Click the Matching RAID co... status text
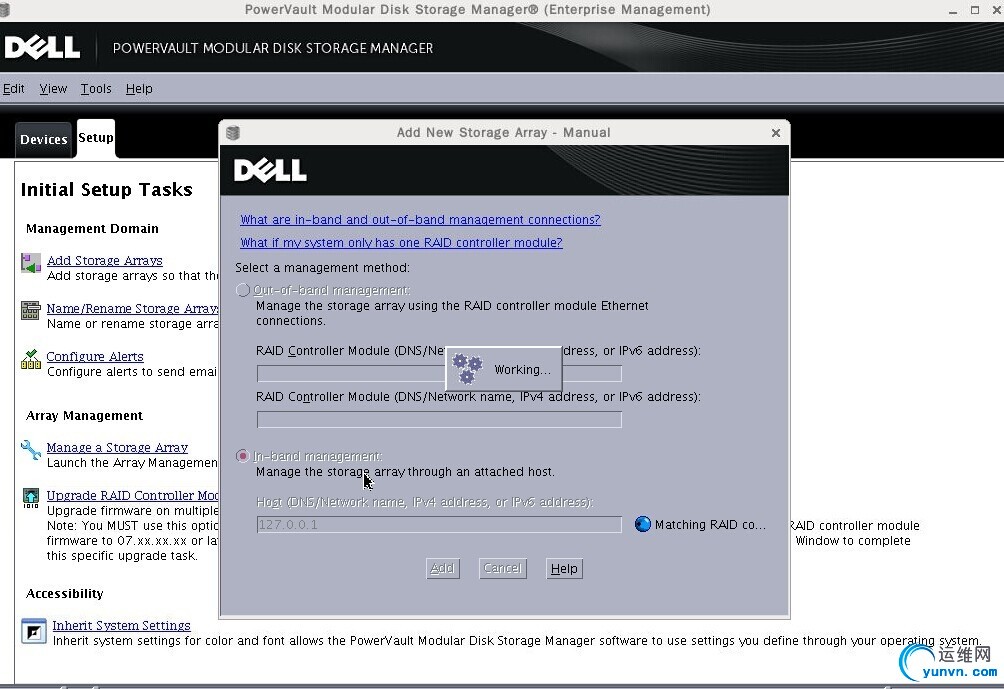This screenshot has width=1004, height=689. tap(710, 524)
